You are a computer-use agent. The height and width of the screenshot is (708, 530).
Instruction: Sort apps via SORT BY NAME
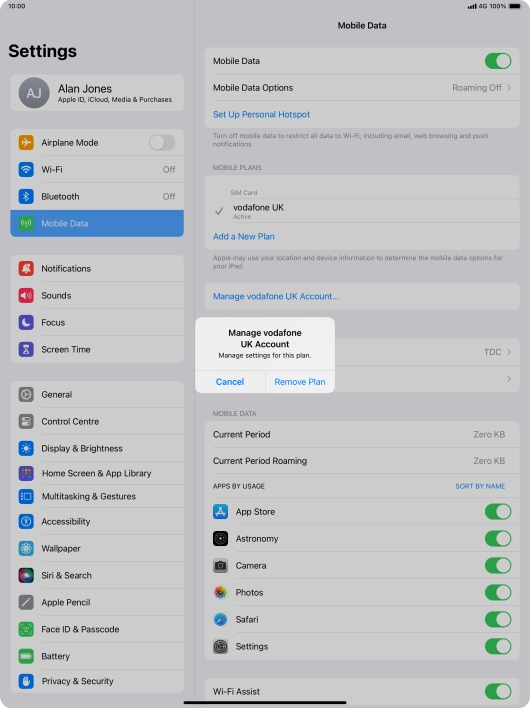[x=480, y=486]
